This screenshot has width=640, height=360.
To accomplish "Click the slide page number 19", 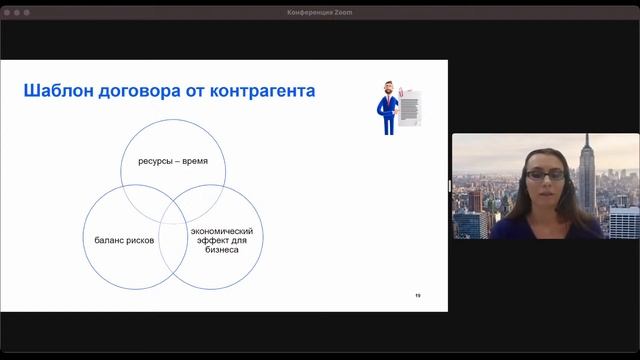I will (x=418, y=296).
